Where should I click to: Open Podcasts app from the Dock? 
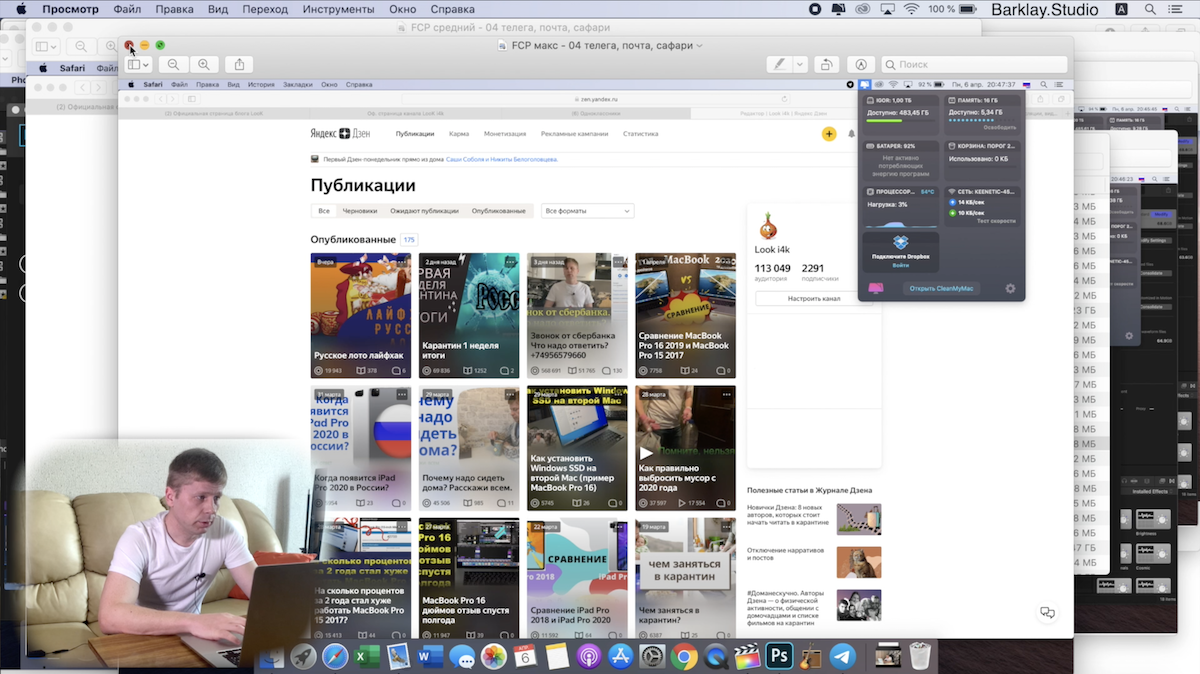click(589, 656)
